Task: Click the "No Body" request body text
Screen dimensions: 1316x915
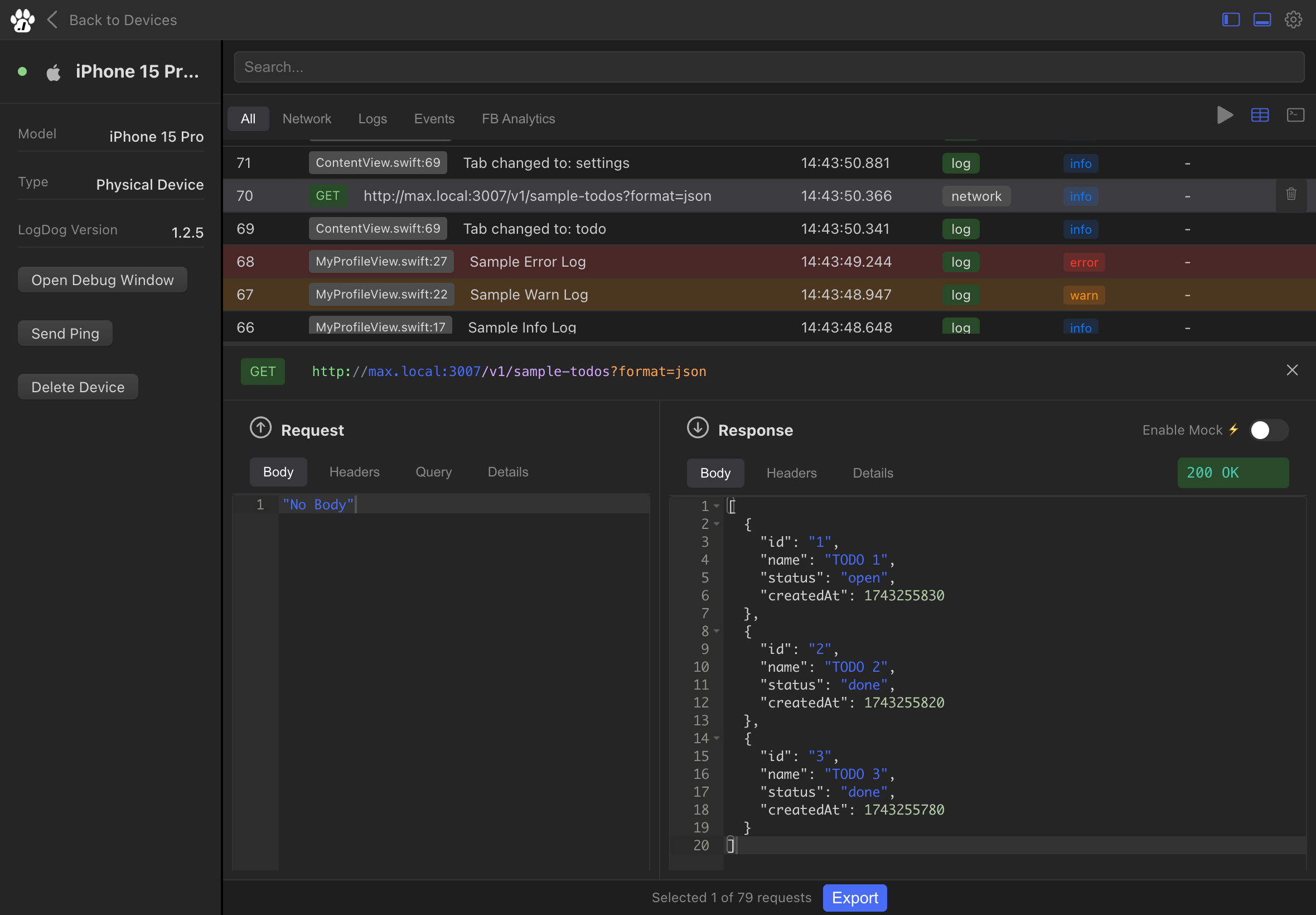Action: coord(318,504)
